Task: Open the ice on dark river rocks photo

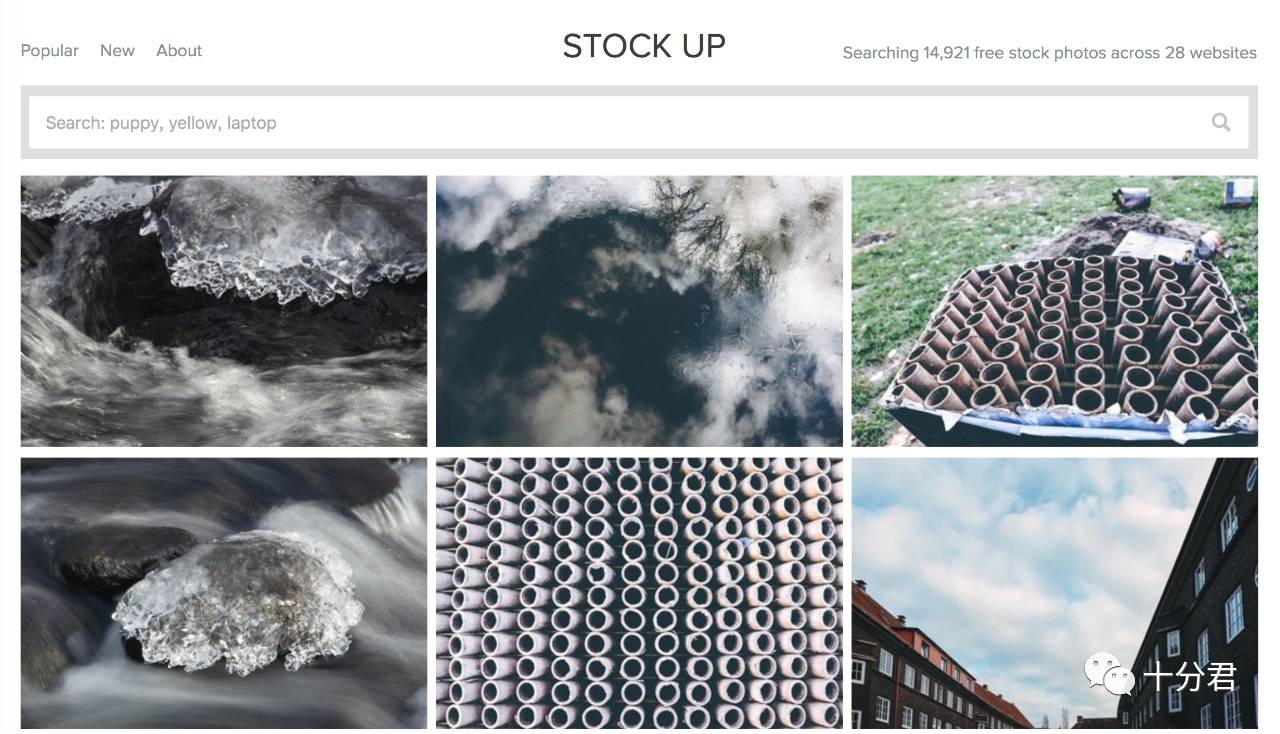Action: tap(224, 311)
